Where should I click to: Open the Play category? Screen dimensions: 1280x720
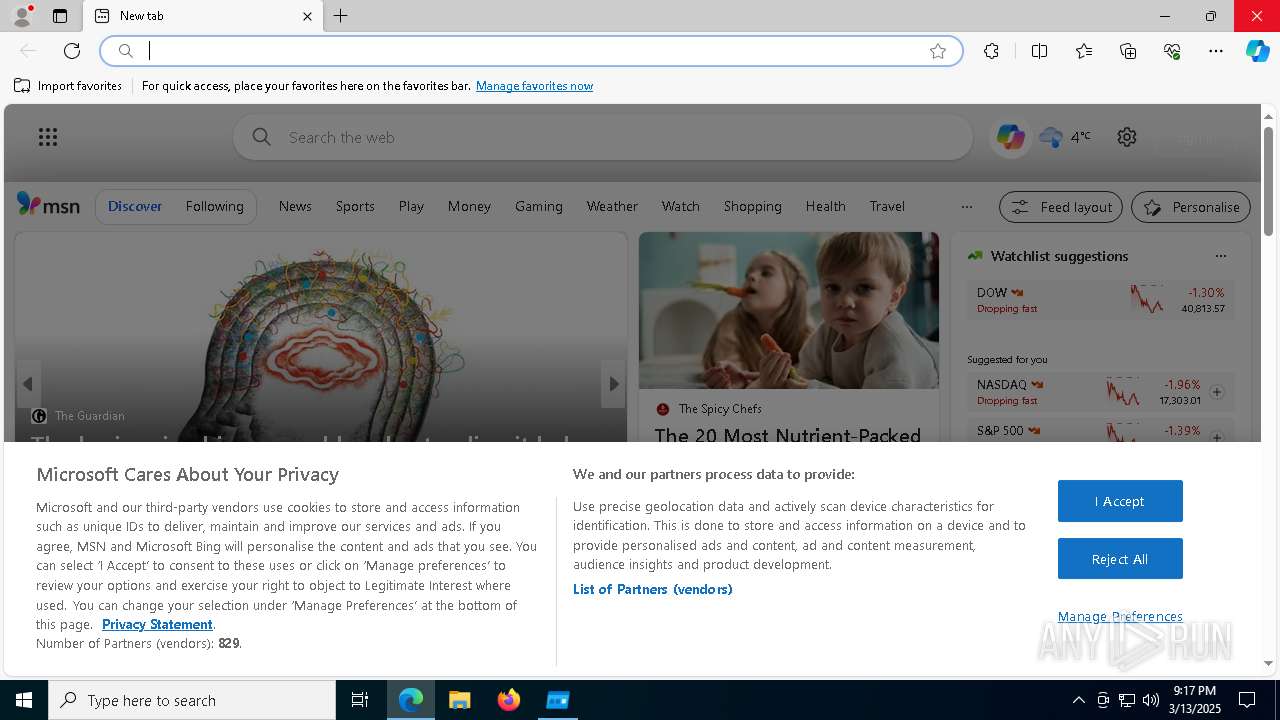pos(411,206)
